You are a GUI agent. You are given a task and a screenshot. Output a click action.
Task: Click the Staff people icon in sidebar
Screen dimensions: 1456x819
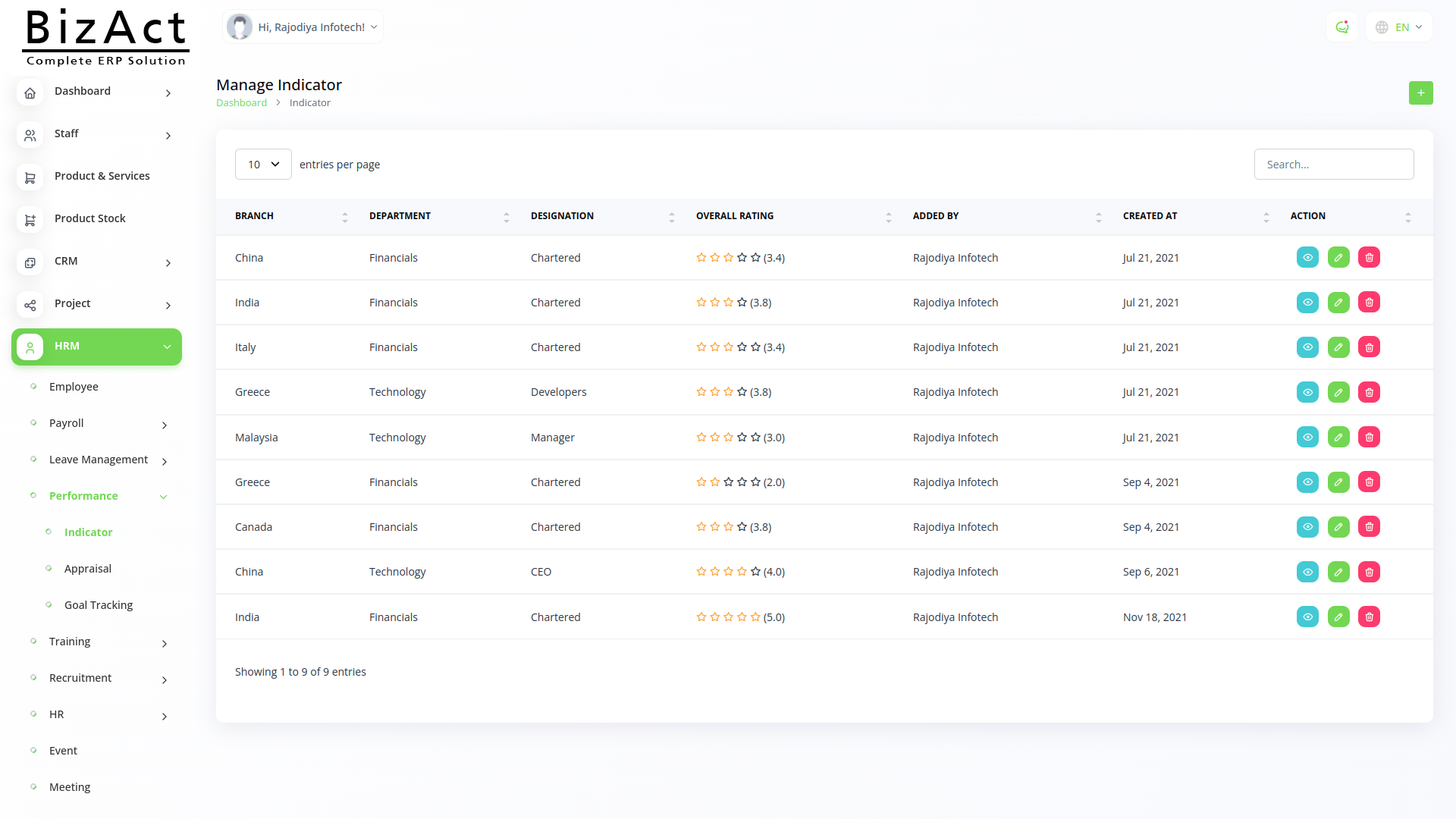pyautogui.click(x=30, y=136)
